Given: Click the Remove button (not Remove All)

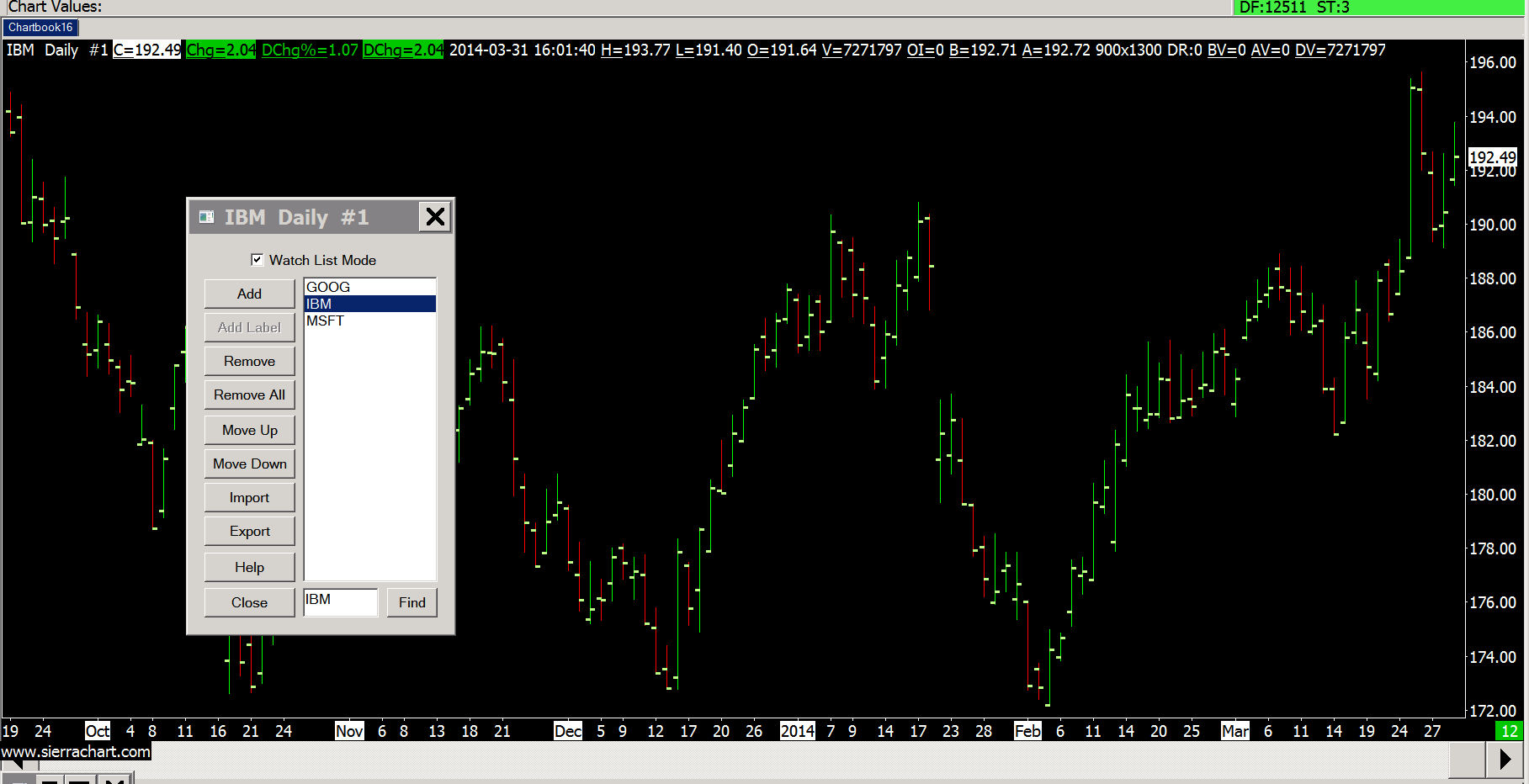Looking at the screenshot, I should [x=249, y=361].
